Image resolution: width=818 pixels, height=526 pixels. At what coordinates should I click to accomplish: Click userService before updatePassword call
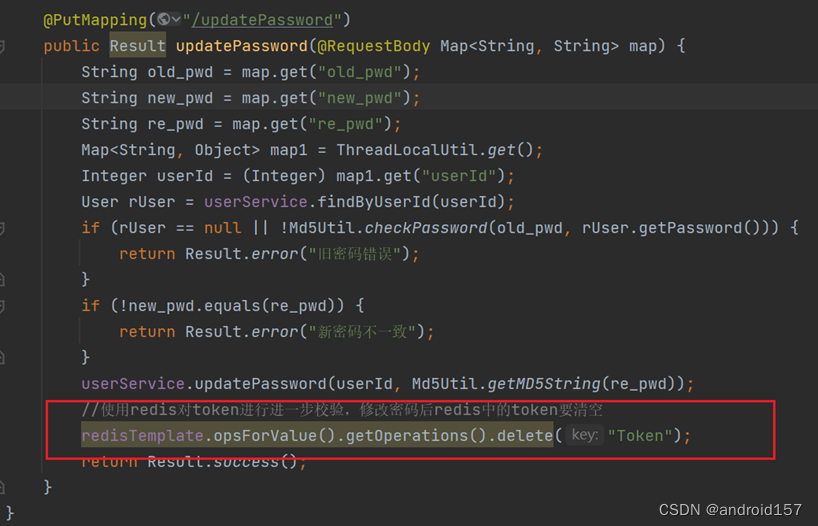[133, 384]
